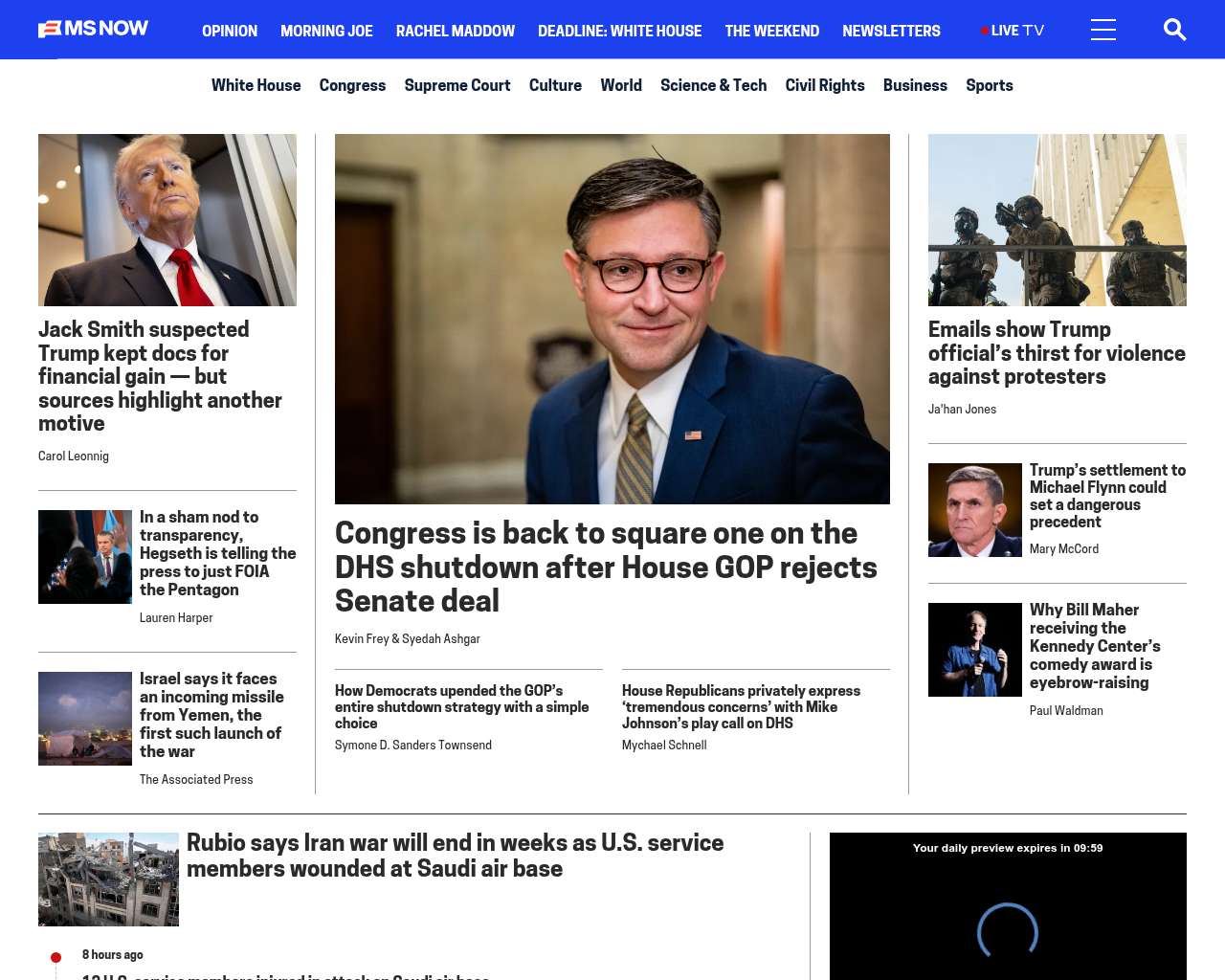
Task: Open Newsletters in top navigation
Action: (891, 31)
